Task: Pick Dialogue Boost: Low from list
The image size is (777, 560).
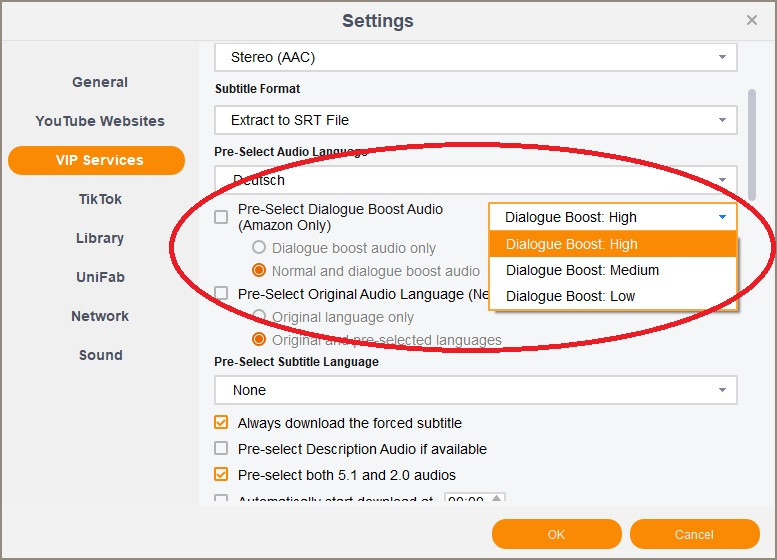Action: point(570,296)
